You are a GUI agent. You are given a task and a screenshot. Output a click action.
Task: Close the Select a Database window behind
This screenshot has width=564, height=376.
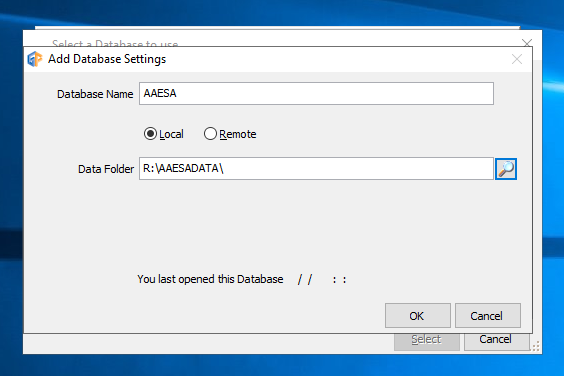coord(527,43)
